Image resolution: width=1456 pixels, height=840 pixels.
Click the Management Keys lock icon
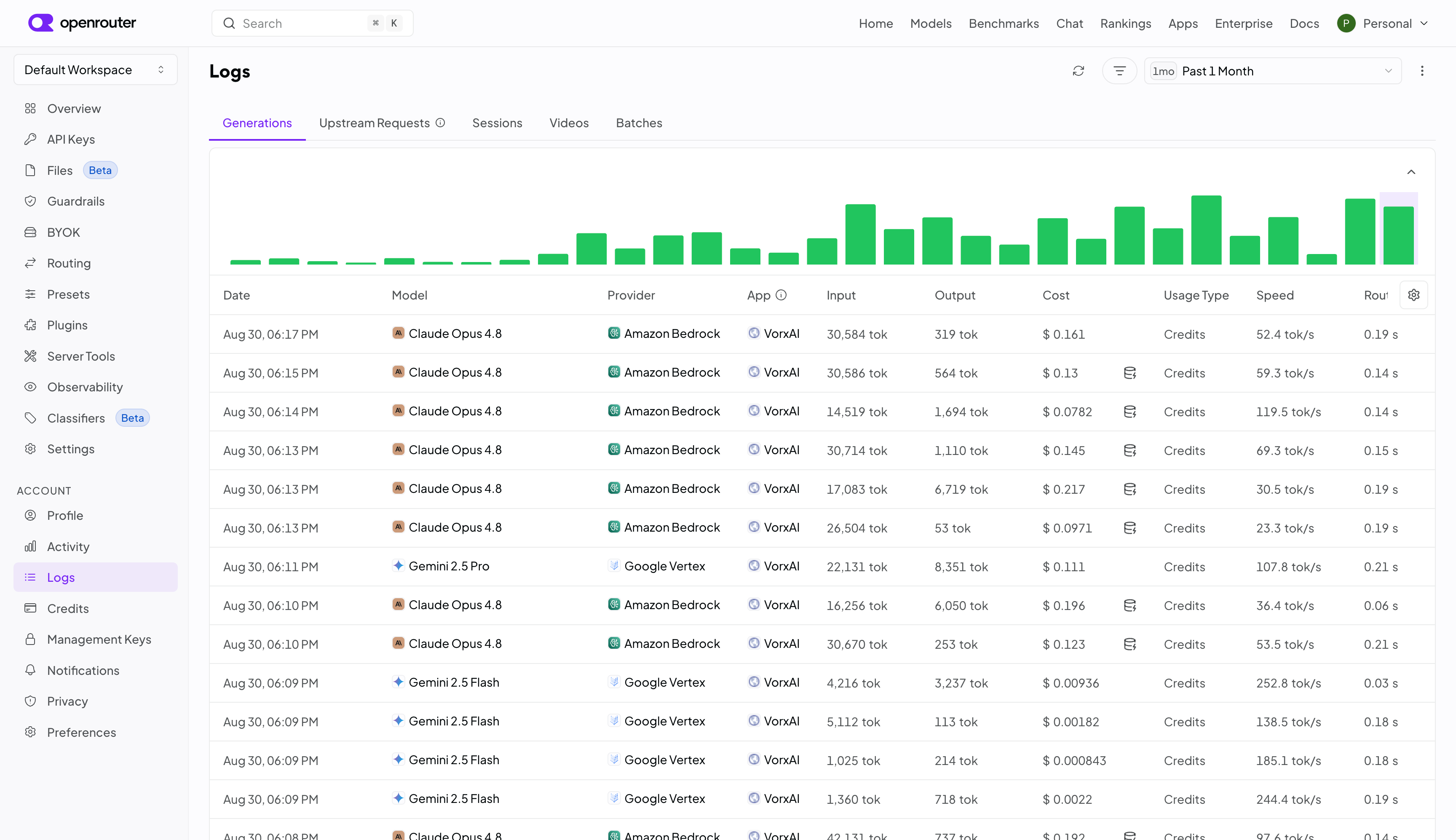click(31, 639)
